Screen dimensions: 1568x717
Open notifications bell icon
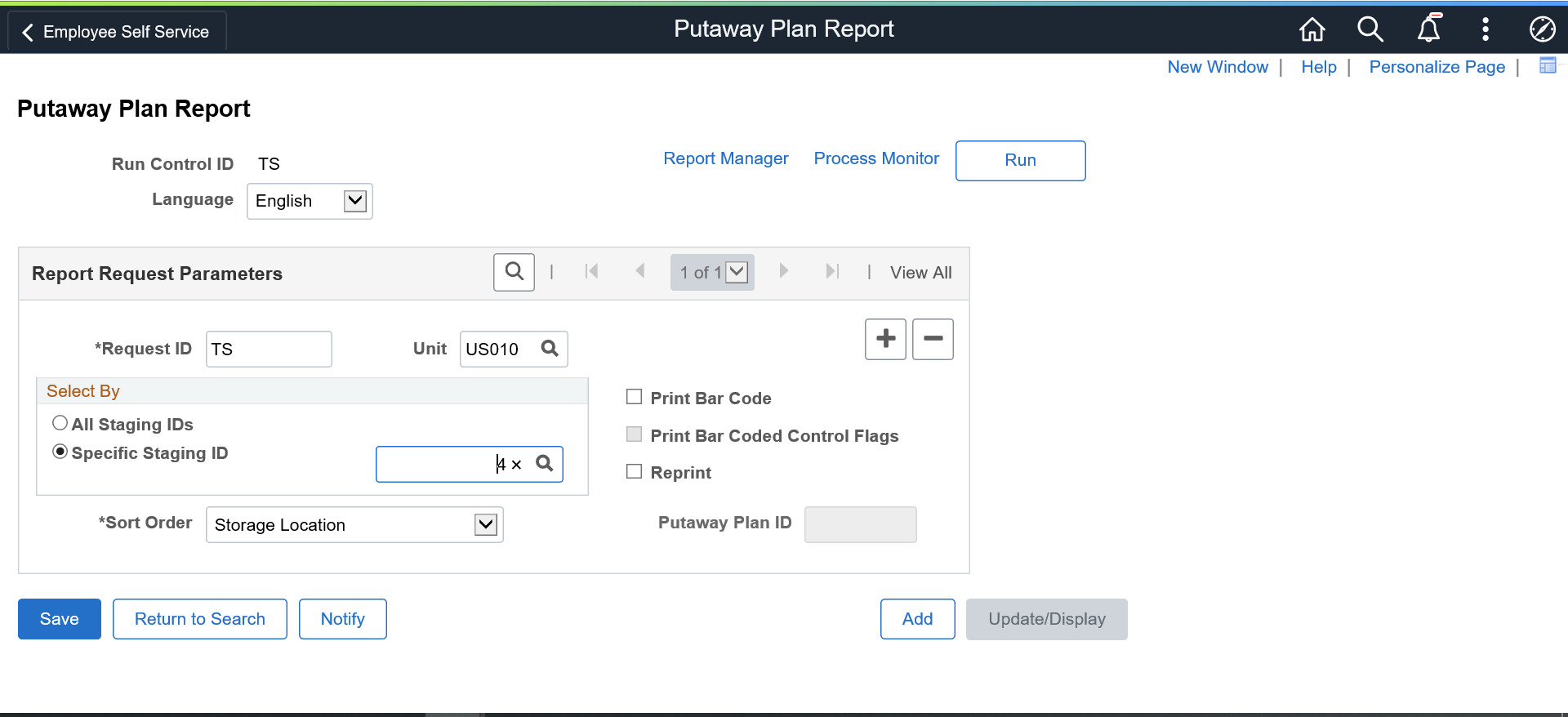click(1428, 30)
